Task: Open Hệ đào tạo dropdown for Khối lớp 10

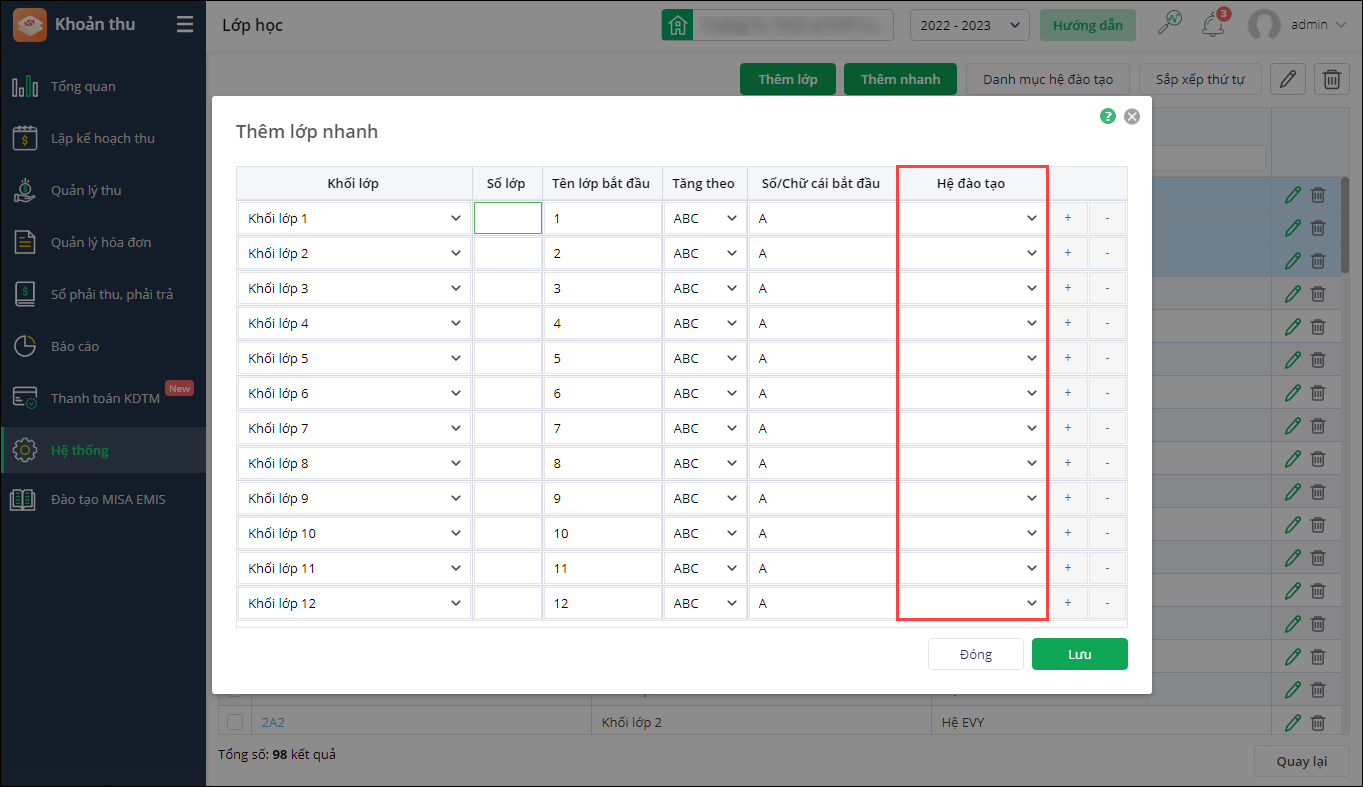Action: [x=972, y=533]
